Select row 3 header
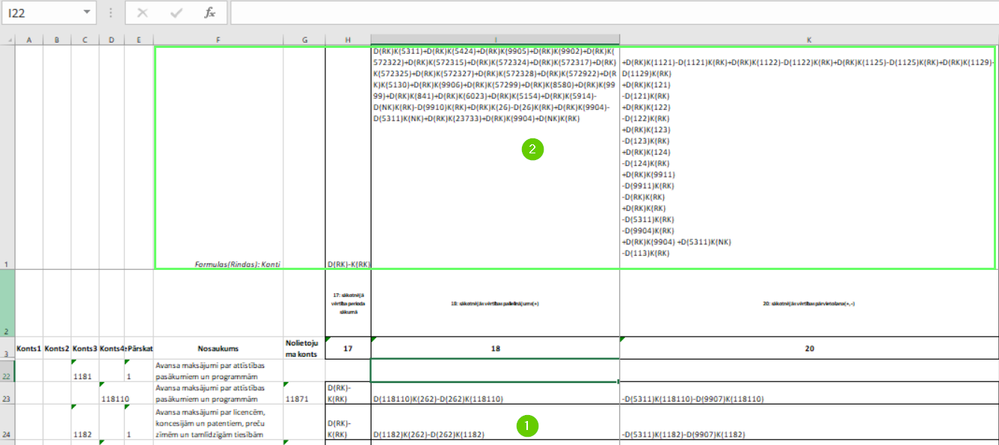999x445 pixels. (x=7, y=347)
